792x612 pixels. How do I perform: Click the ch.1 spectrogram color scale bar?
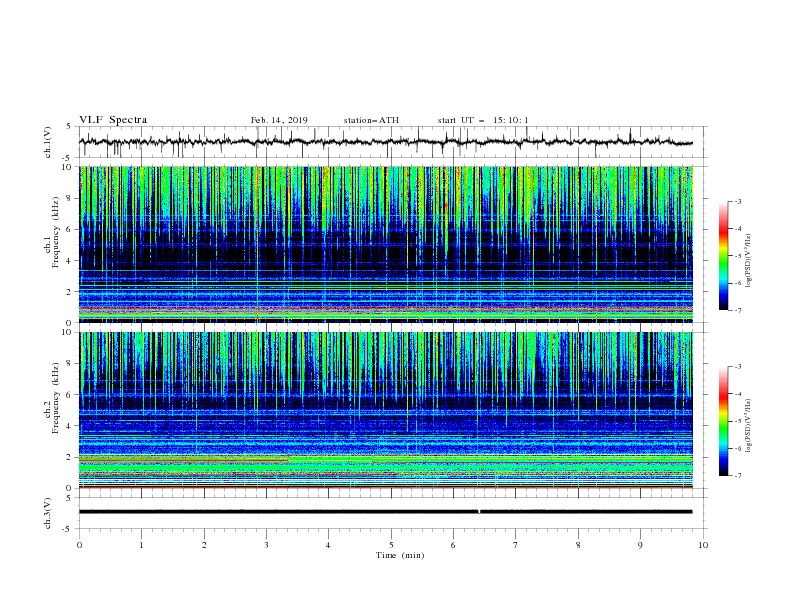tap(723, 256)
